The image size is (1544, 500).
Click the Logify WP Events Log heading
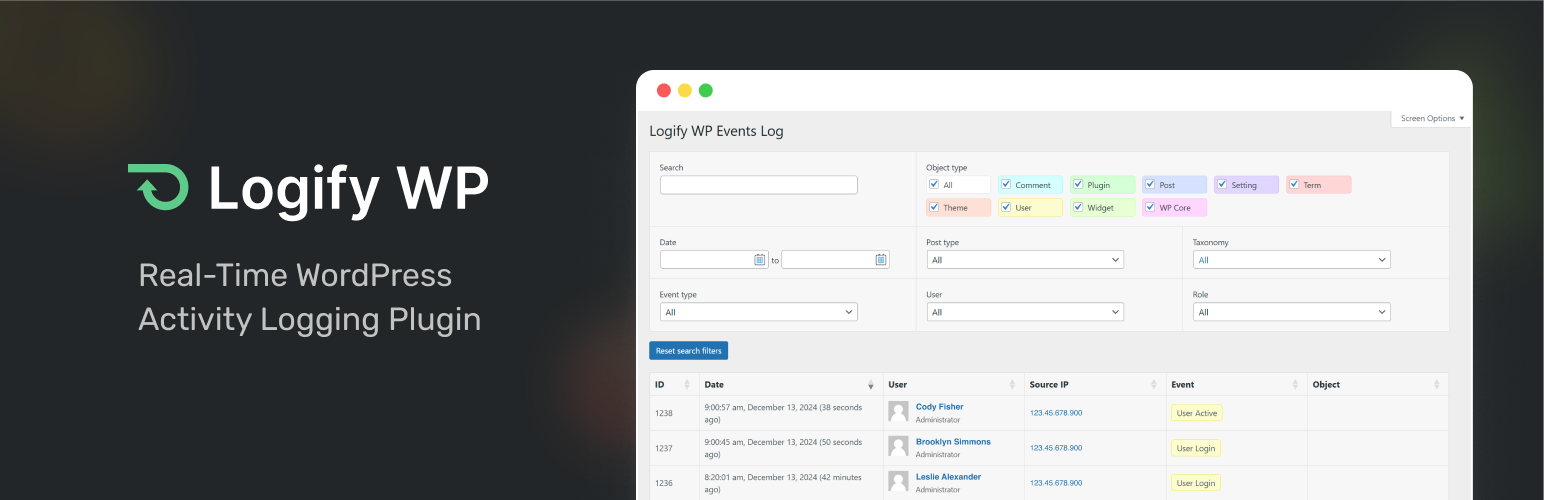(717, 131)
